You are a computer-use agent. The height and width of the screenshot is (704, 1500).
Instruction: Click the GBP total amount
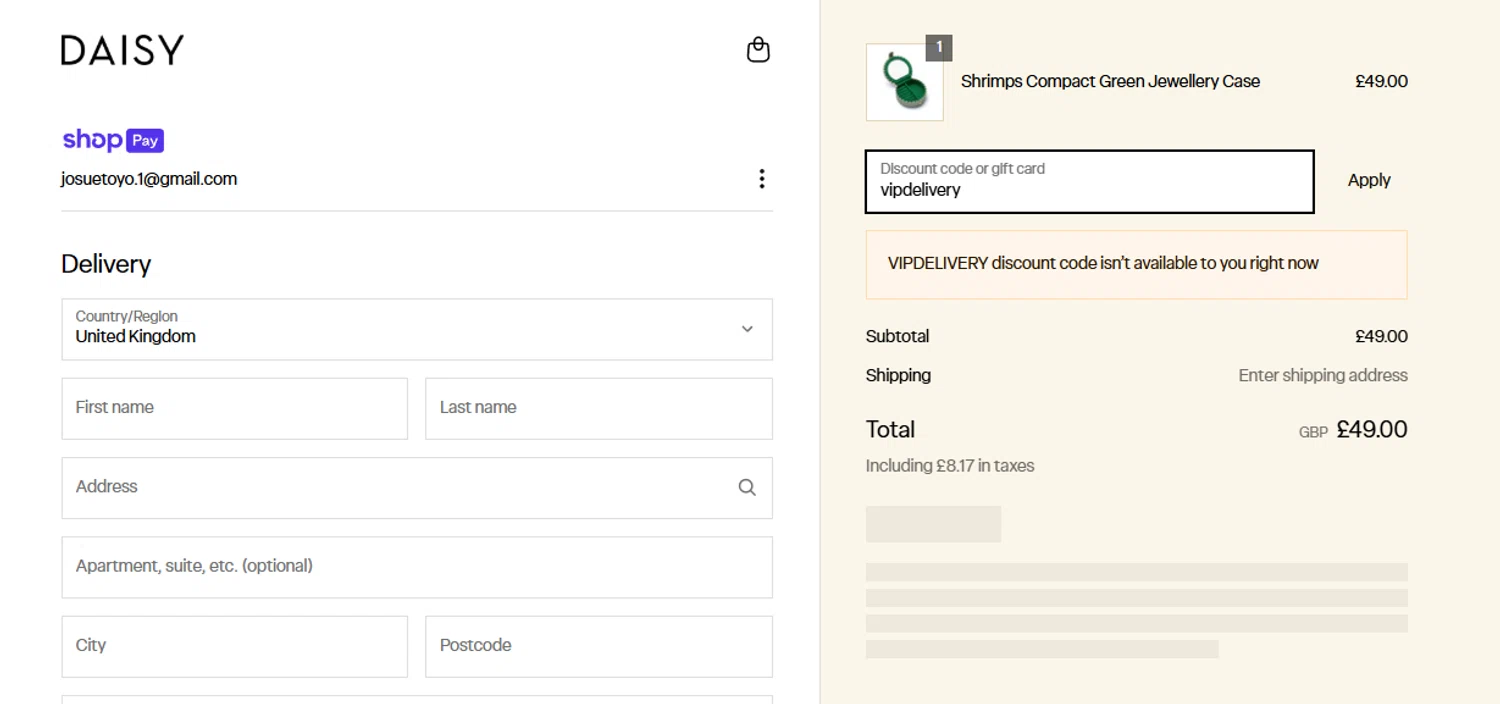1372,430
